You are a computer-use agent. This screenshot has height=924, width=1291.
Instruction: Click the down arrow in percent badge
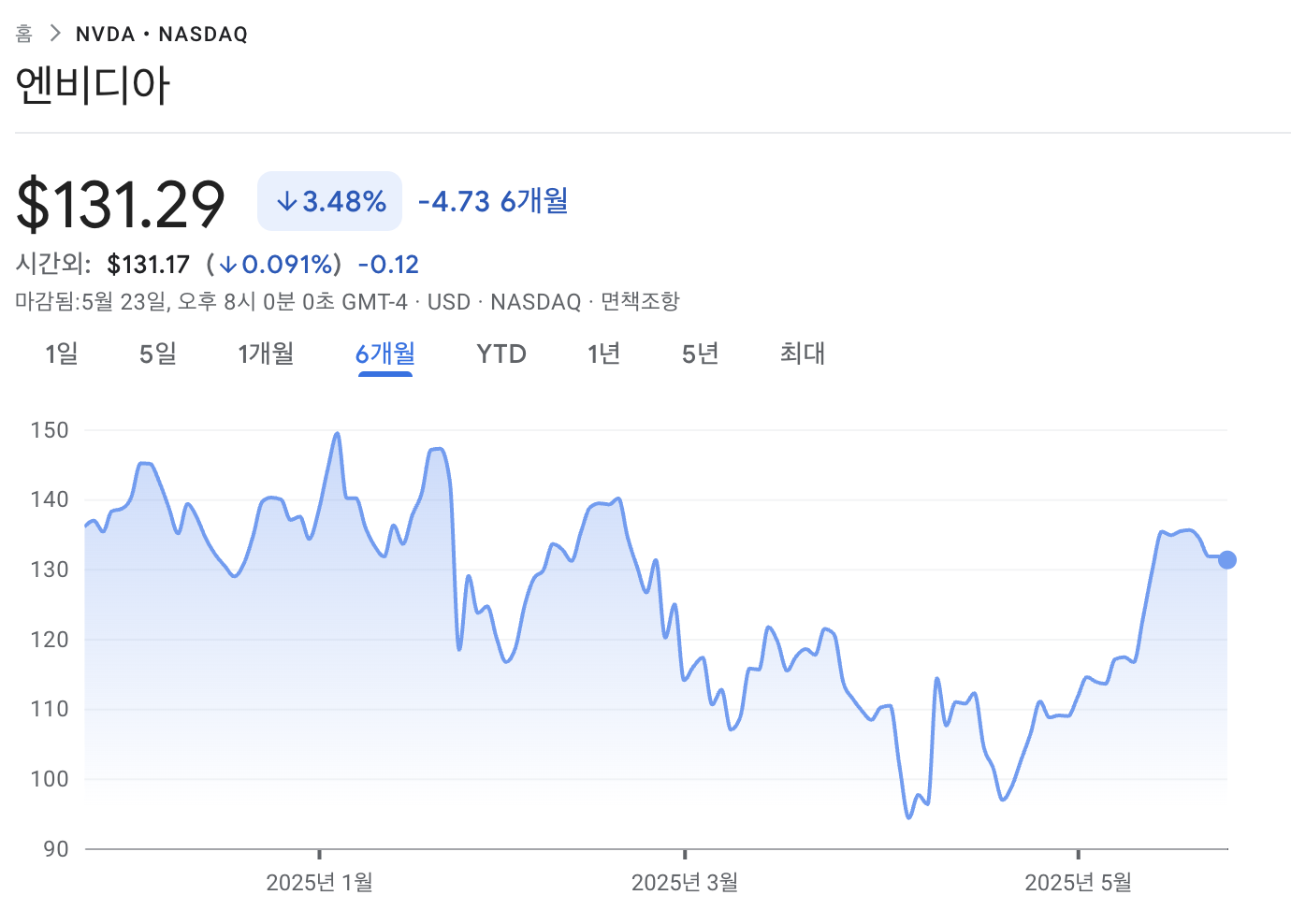[x=286, y=201]
